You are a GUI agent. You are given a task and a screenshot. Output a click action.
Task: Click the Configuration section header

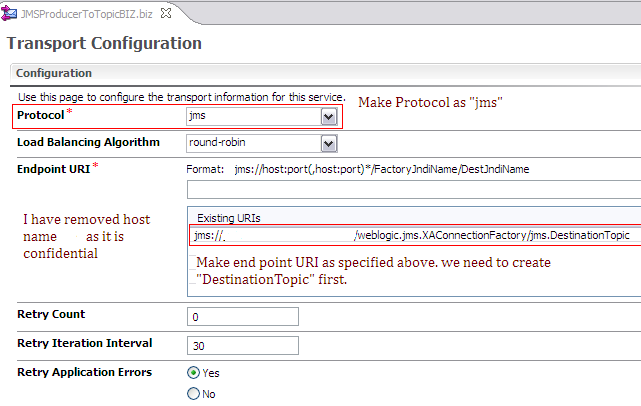pyautogui.click(x=54, y=73)
